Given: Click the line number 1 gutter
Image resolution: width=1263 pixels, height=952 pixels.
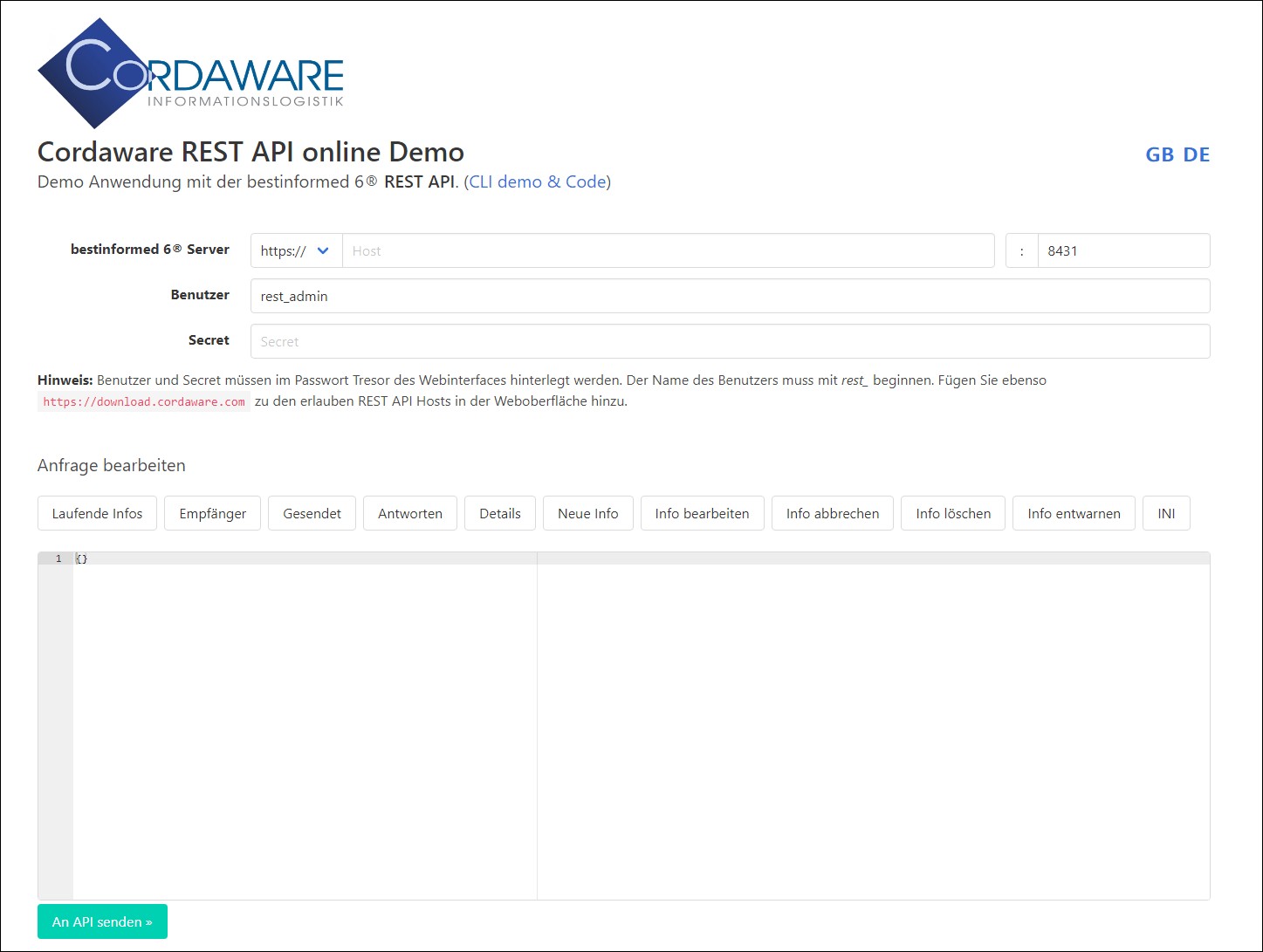Looking at the screenshot, I should coord(56,558).
